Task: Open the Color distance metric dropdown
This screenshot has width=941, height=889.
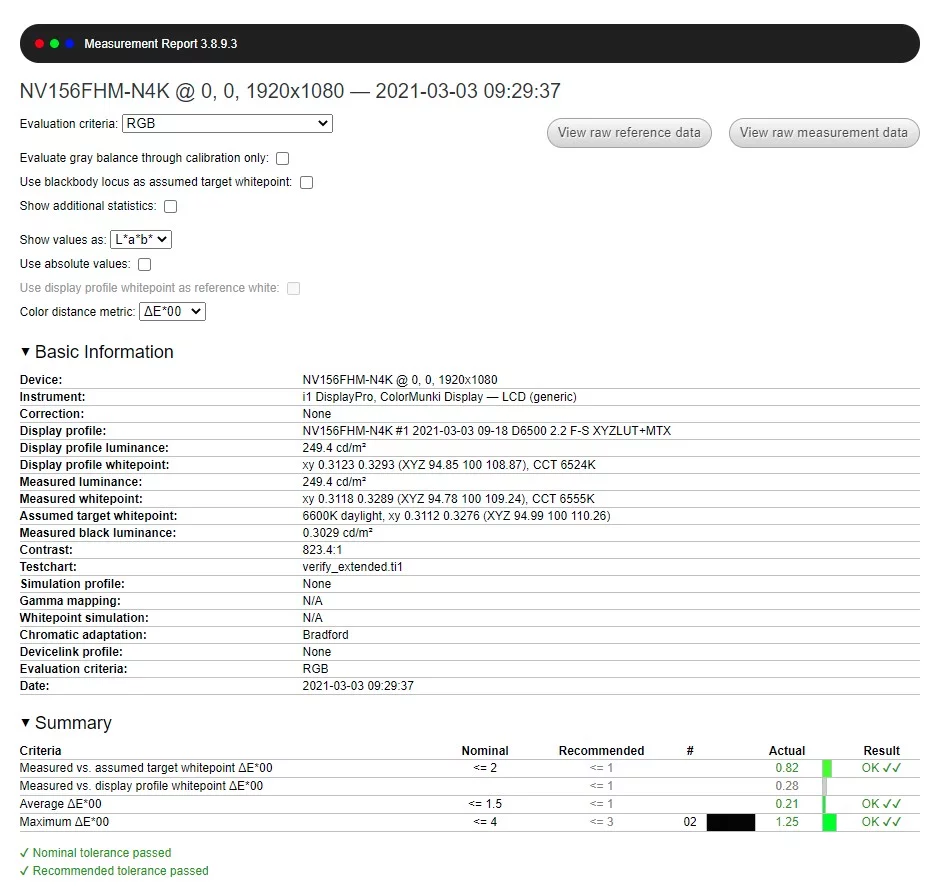Action: point(171,311)
